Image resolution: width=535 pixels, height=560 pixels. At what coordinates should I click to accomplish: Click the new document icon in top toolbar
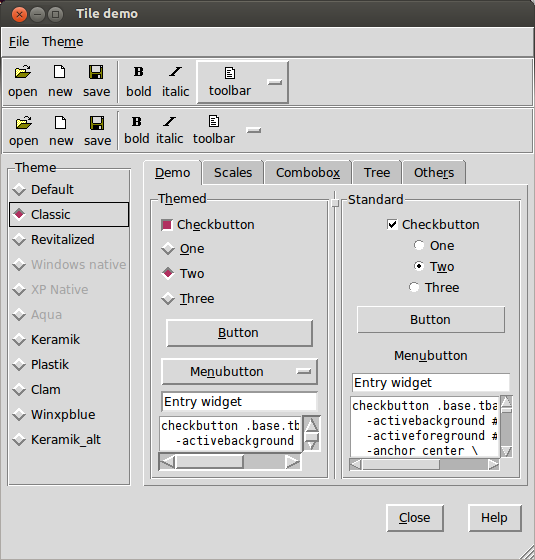click(60, 72)
